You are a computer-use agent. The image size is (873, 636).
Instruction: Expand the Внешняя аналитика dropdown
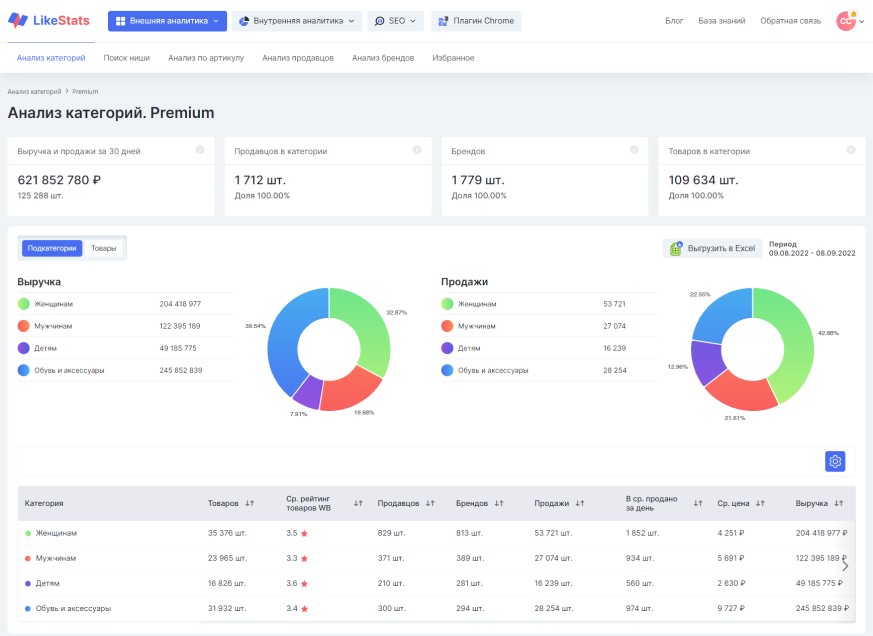(x=167, y=21)
